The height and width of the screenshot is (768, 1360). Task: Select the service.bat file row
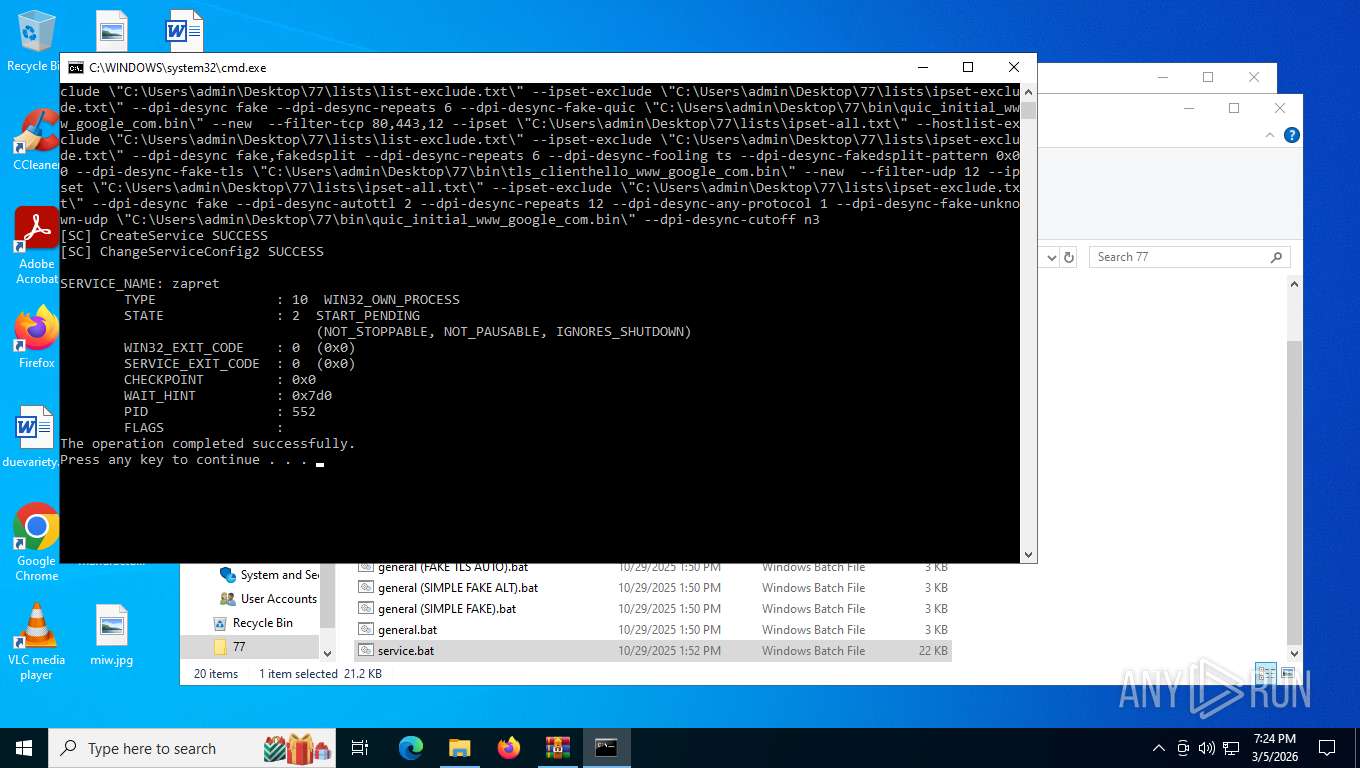coord(652,651)
